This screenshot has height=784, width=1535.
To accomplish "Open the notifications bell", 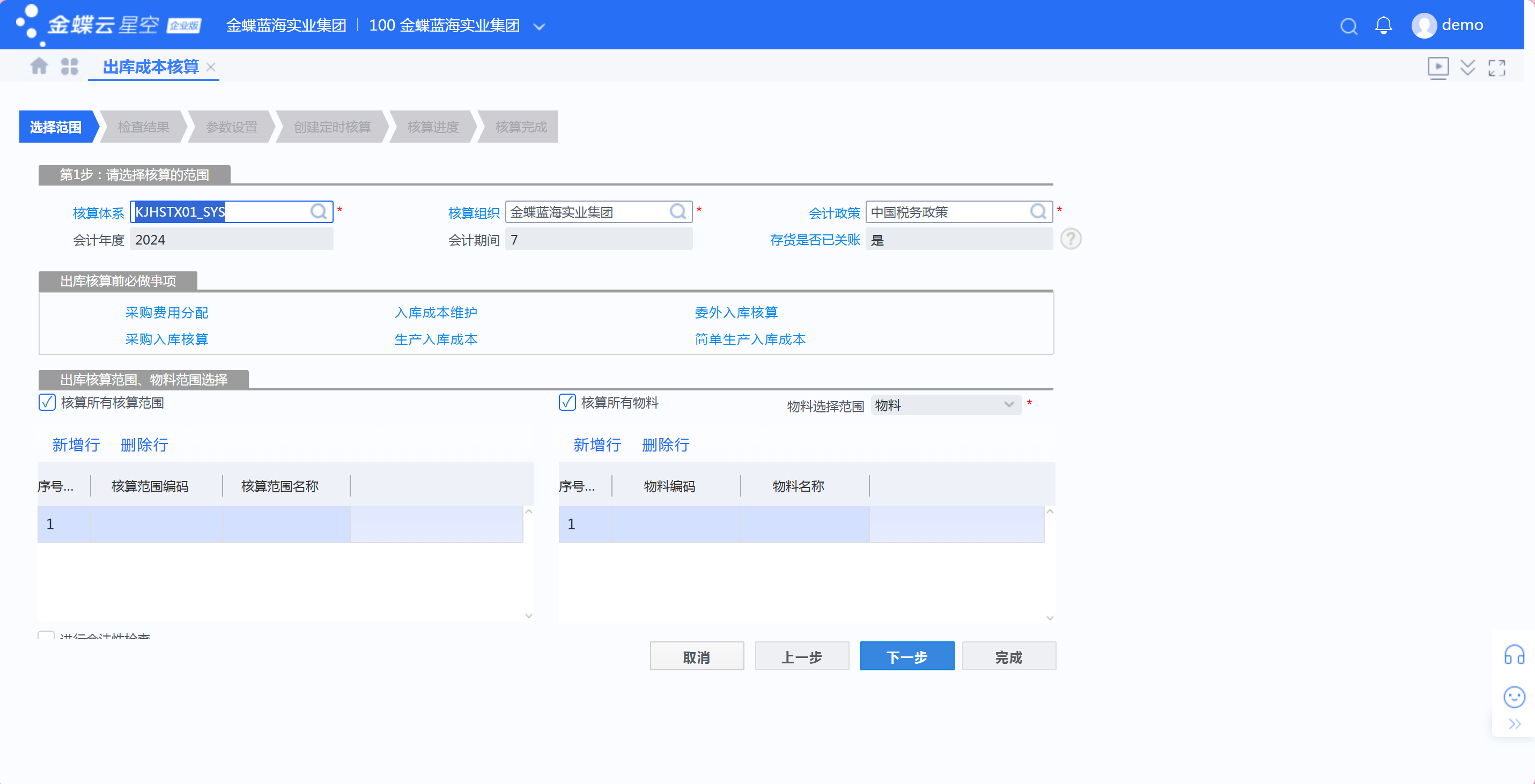I will [x=1383, y=26].
